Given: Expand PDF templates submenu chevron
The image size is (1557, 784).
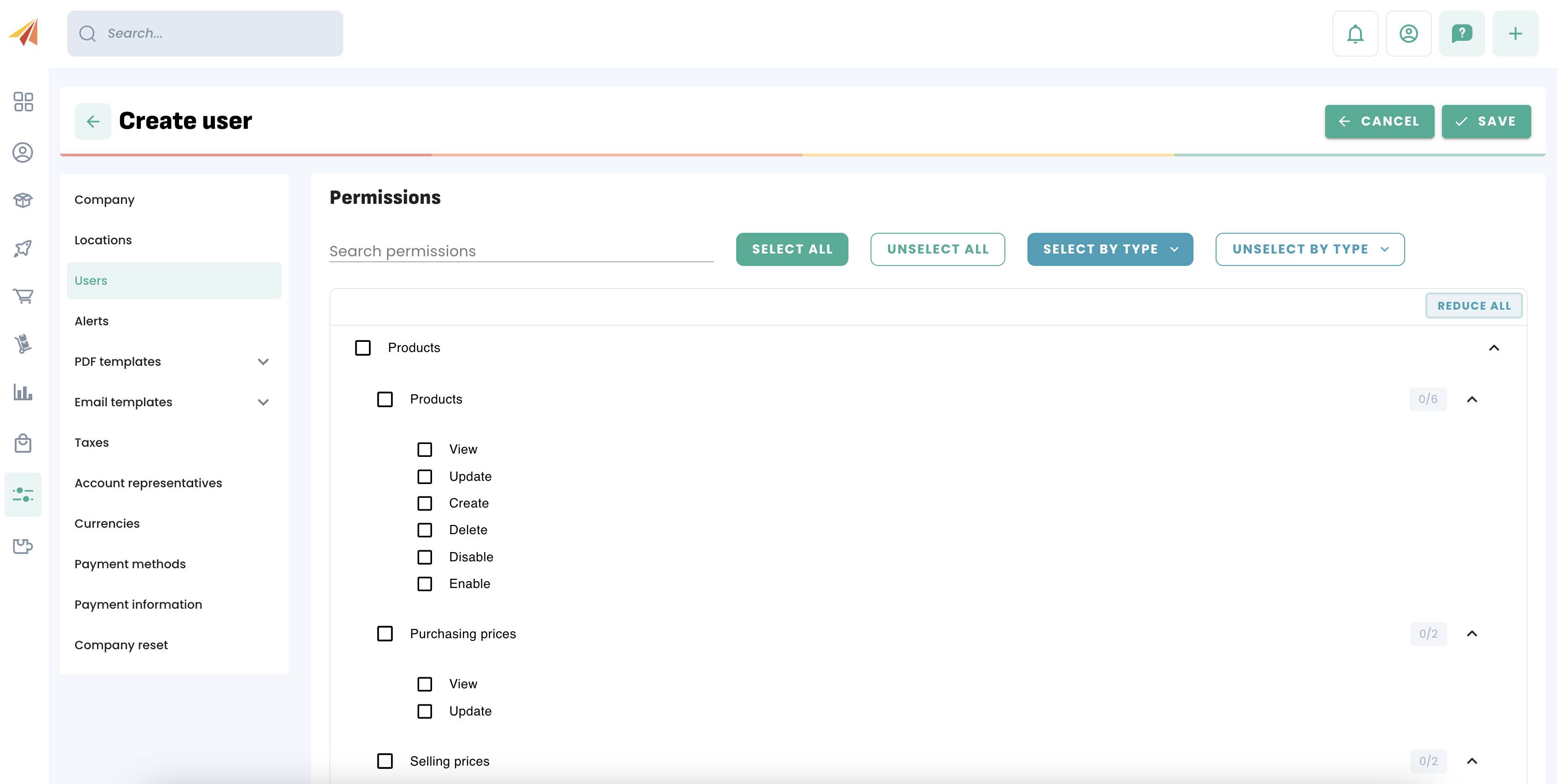Looking at the screenshot, I should pos(263,362).
